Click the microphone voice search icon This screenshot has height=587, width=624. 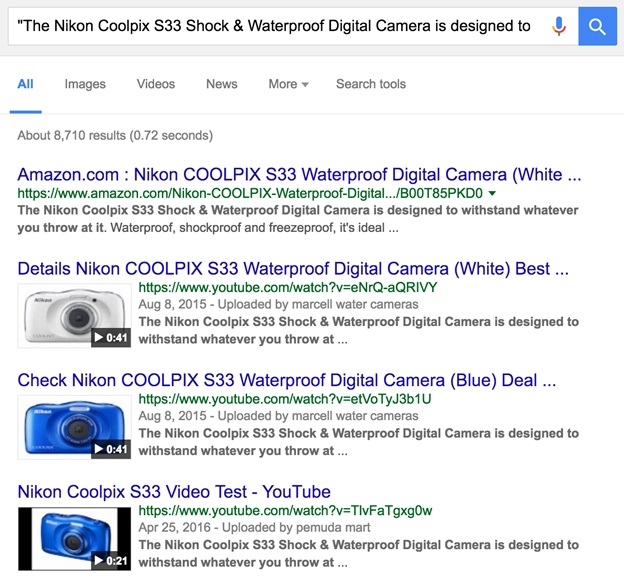click(x=559, y=26)
